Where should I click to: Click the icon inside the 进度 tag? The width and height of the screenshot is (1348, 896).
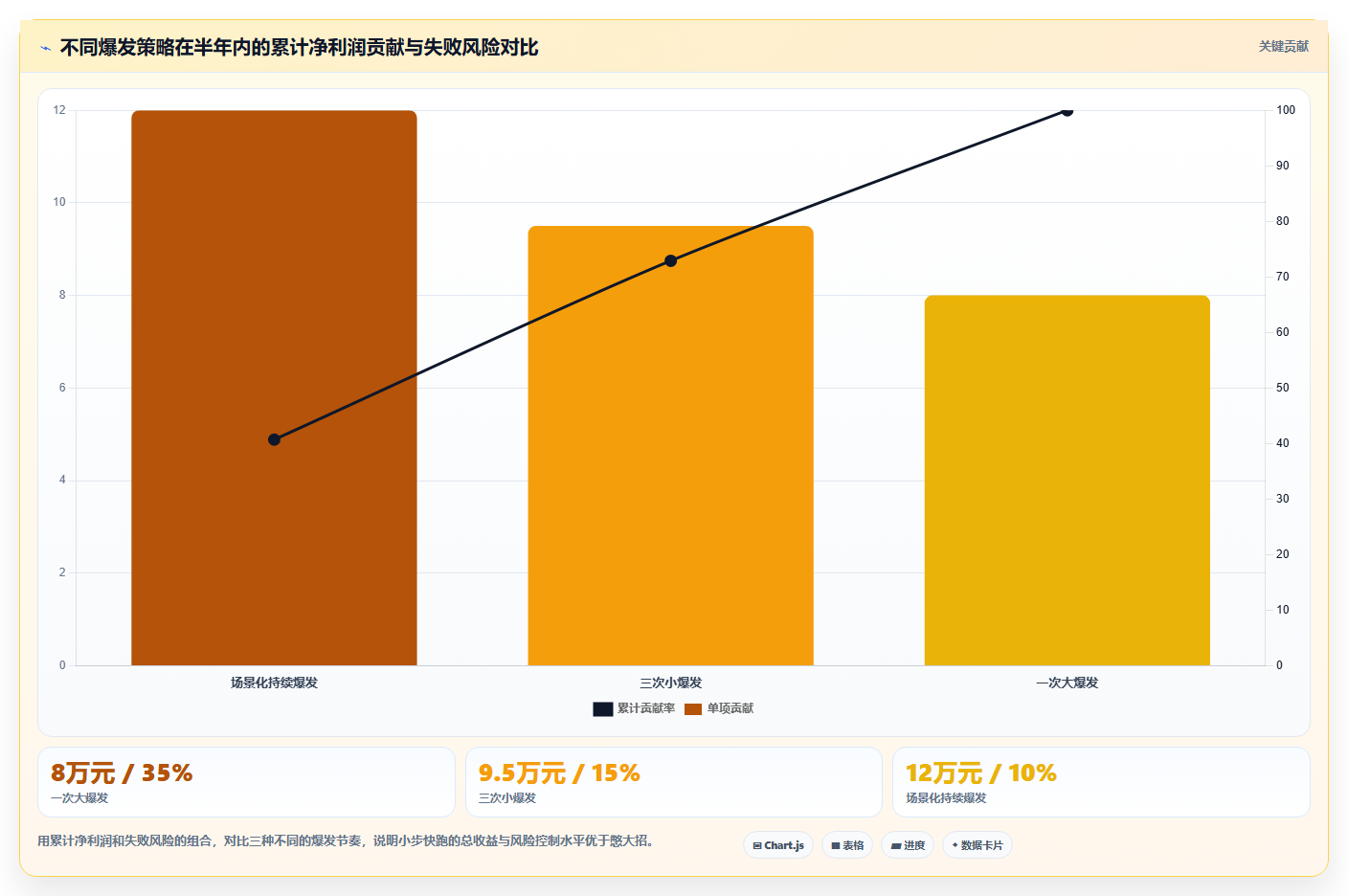896,846
